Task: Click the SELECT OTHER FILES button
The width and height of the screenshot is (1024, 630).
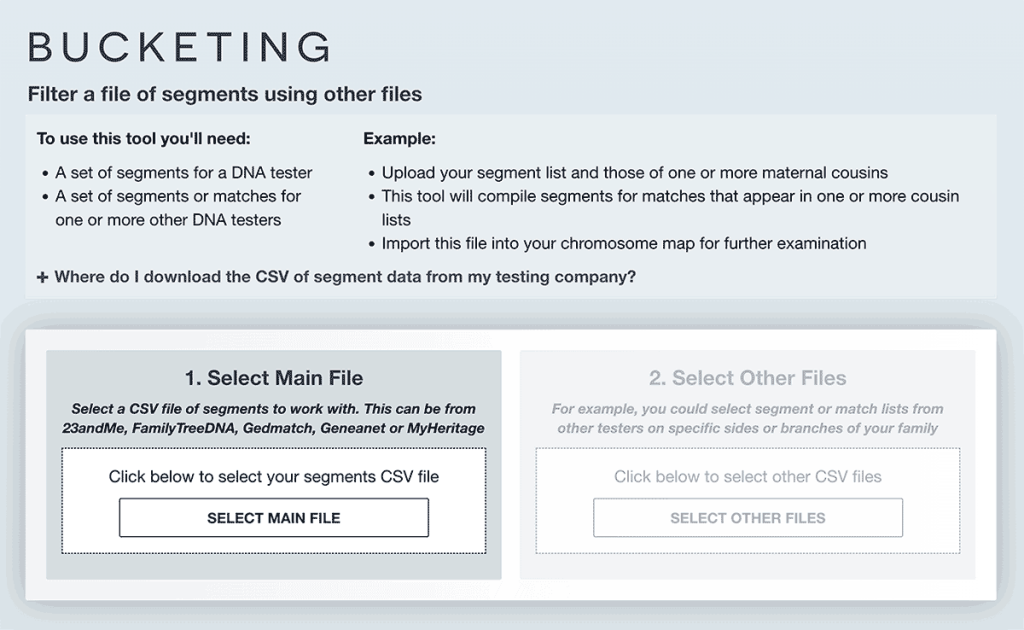Action: [x=747, y=518]
